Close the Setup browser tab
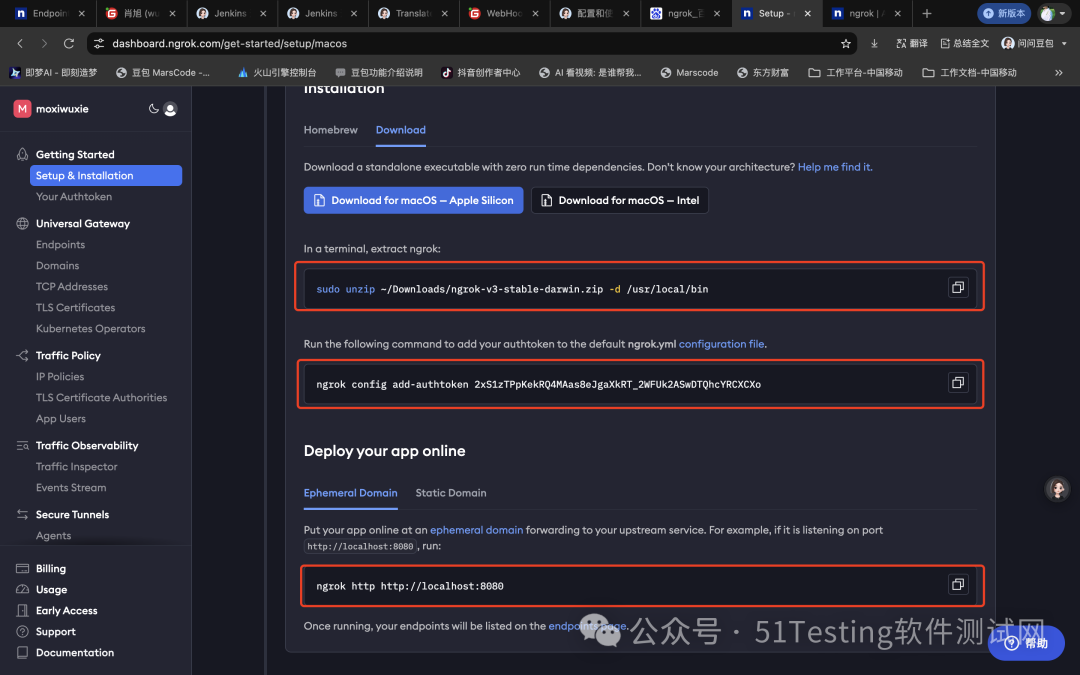The image size is (1080, 675). coord(807,13)
